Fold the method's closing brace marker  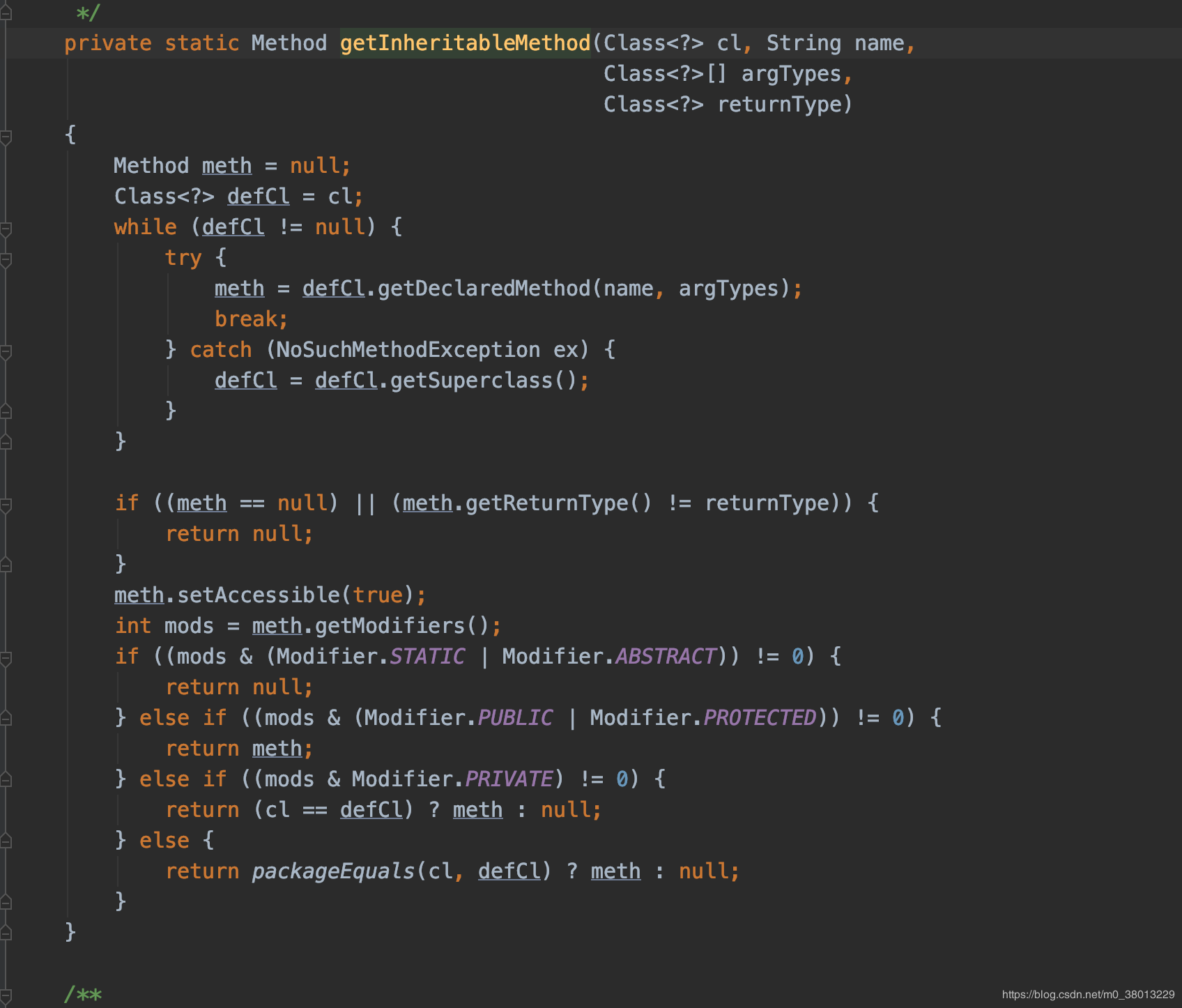(x=6, y=933)
